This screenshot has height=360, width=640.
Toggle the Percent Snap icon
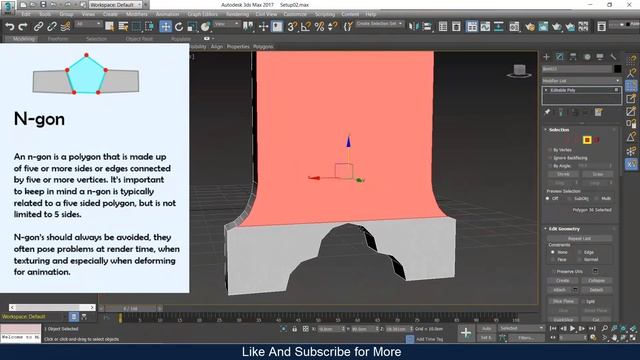(319, 27)
